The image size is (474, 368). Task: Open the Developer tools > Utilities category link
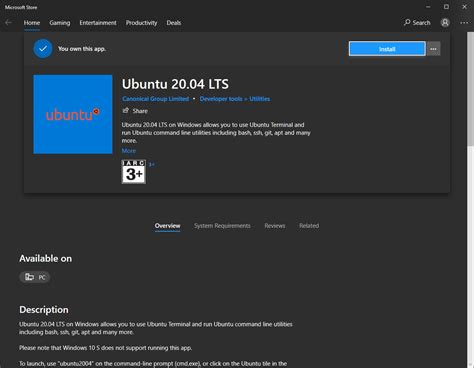point(235,99)
